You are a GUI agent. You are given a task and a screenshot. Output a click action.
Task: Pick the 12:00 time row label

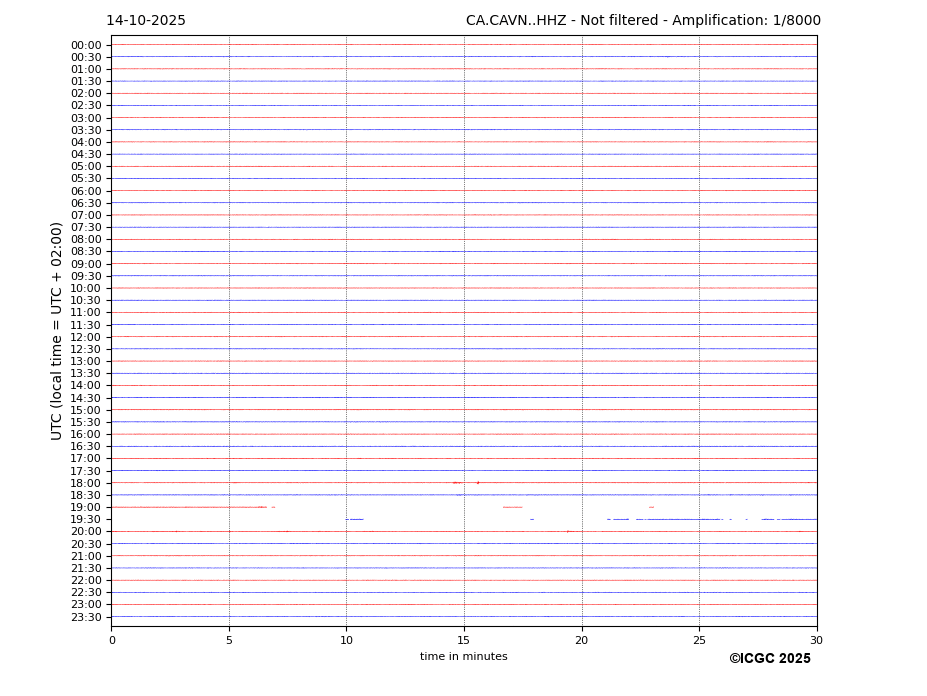[x=86, y=337]
